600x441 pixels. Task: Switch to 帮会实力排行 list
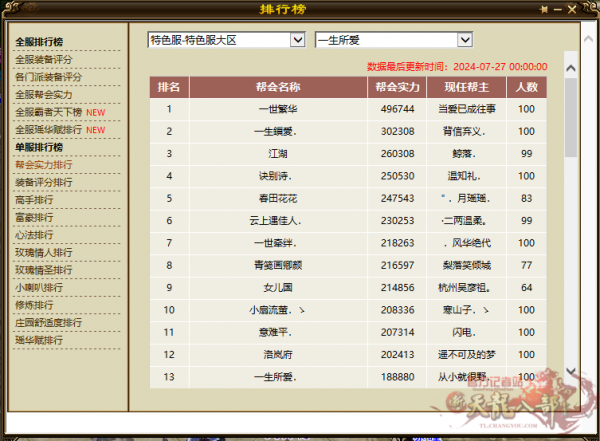click(44, 165)
